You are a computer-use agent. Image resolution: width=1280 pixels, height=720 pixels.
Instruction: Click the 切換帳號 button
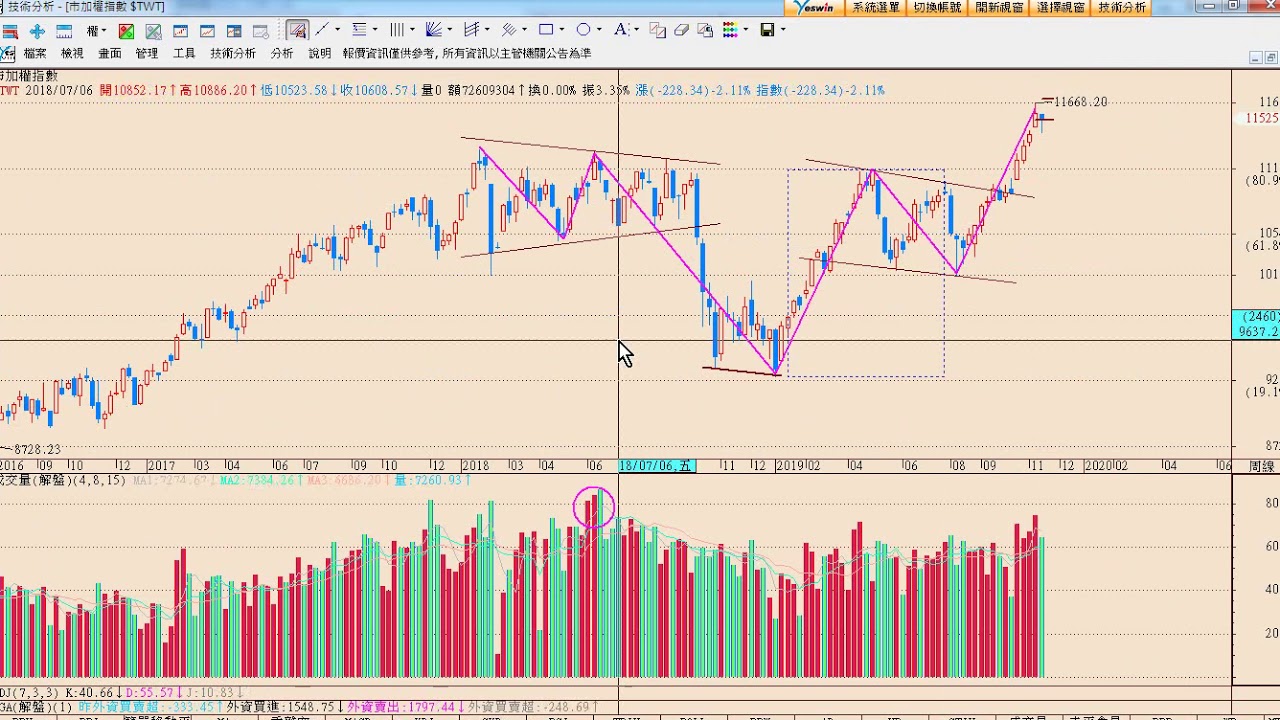coord(937,7)
